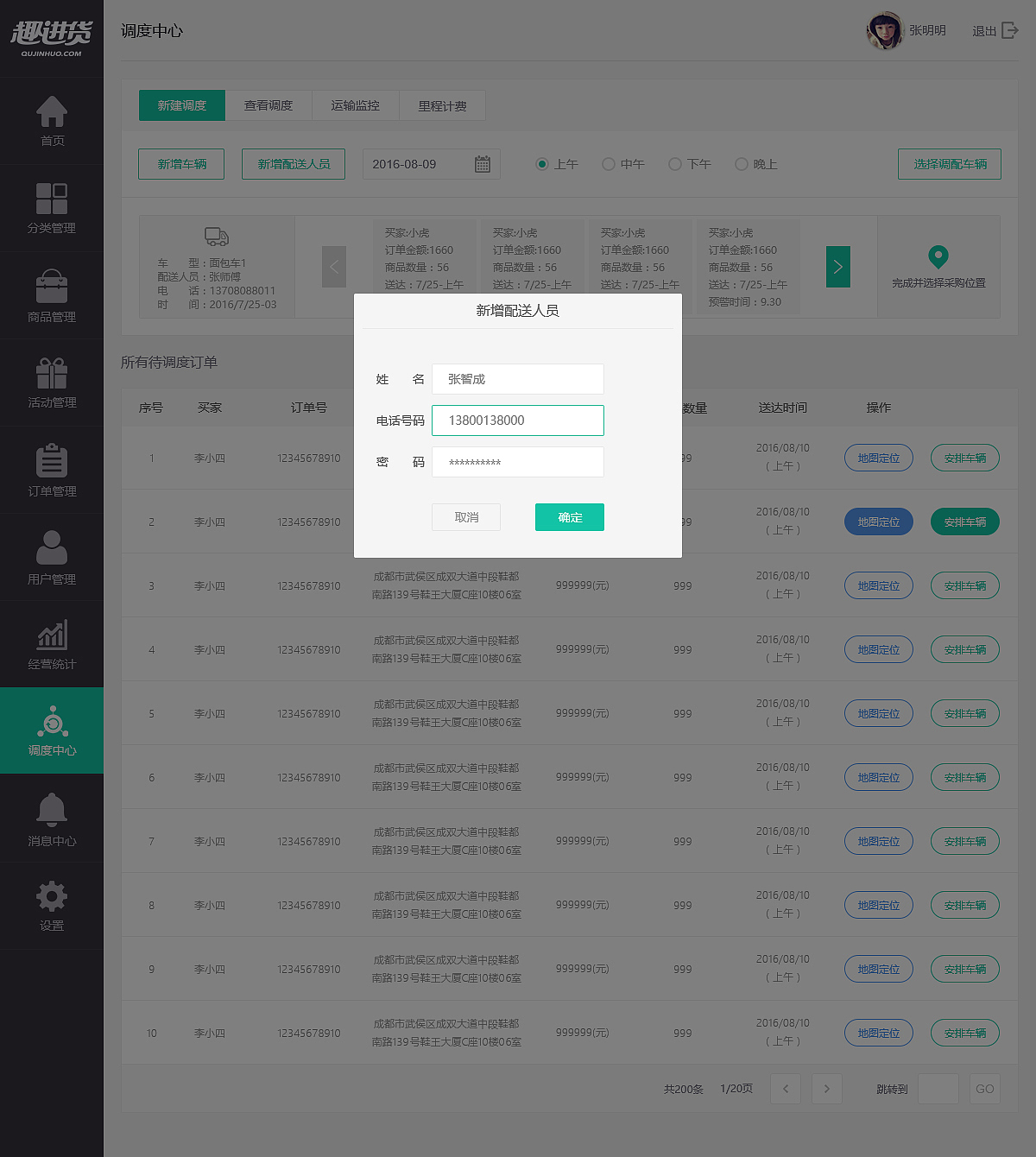Click 新增车辆 button
This screenshot has width=1036, height=1157.
tap(181, 164)
